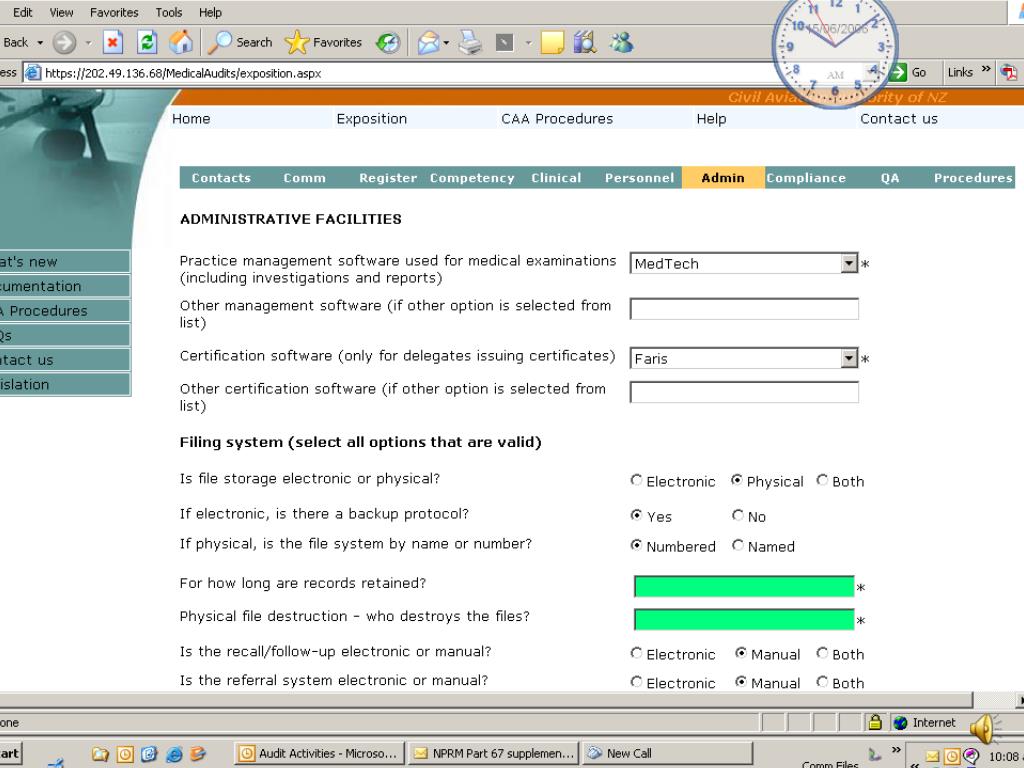Open the Outlook icon in Quick Launch

click(x=125, y=754)
